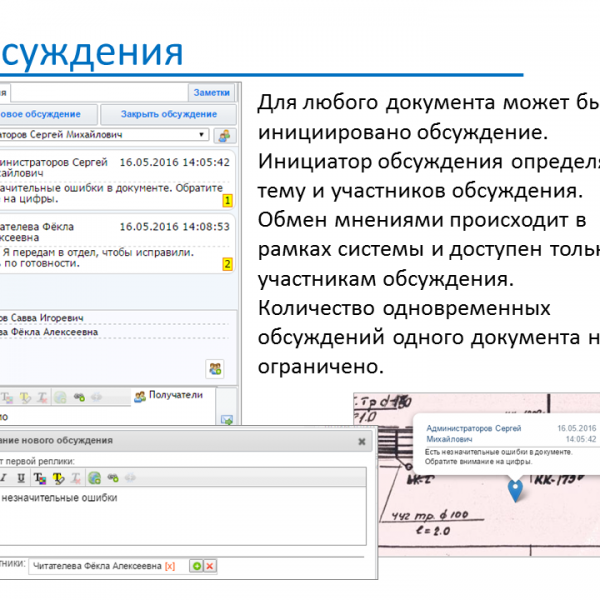Click the send reply icon beside the reply field

226,419
